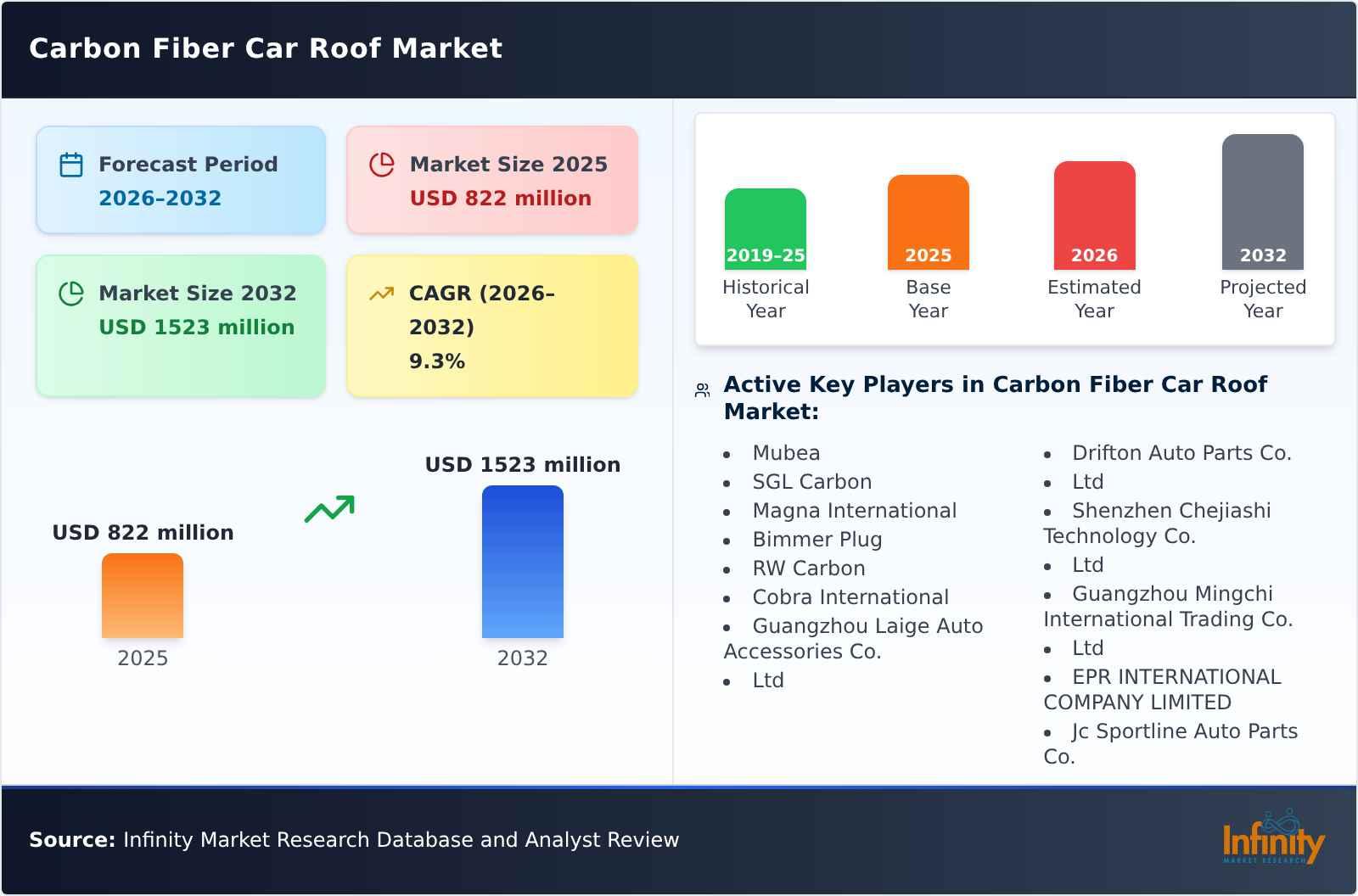Click the upward trend icon in the CAGR card
Screen dimensions: 1358x896
381,293
